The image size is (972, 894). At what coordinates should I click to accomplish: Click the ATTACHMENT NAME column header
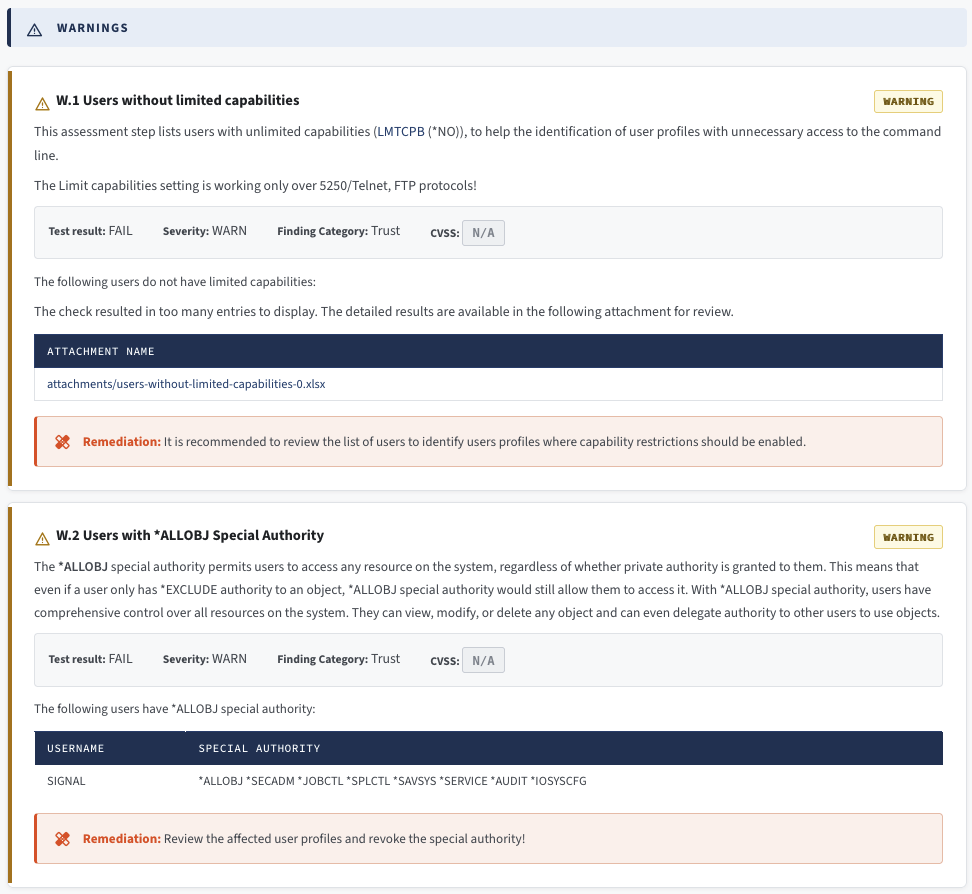click(101, 352)
